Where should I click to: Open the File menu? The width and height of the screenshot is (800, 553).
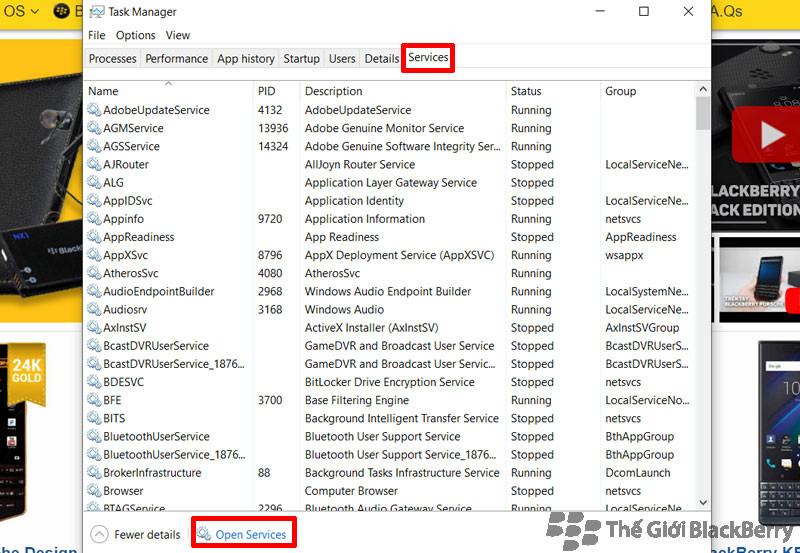coord(97,35)
